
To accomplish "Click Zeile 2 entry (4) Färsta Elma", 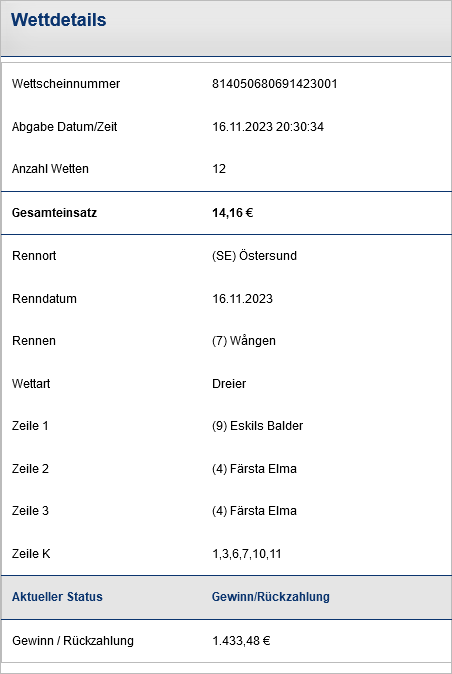I will [x=254, y=469].
